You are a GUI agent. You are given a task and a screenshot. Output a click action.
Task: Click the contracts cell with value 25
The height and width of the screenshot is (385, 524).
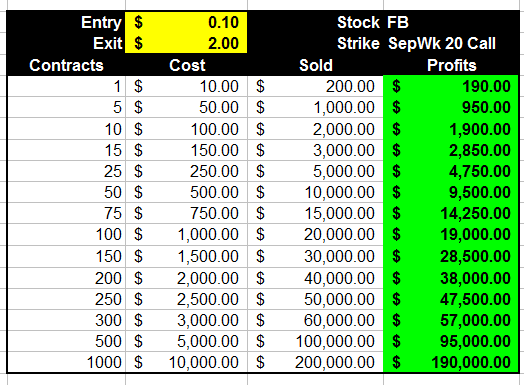click(x=66, y=171)
